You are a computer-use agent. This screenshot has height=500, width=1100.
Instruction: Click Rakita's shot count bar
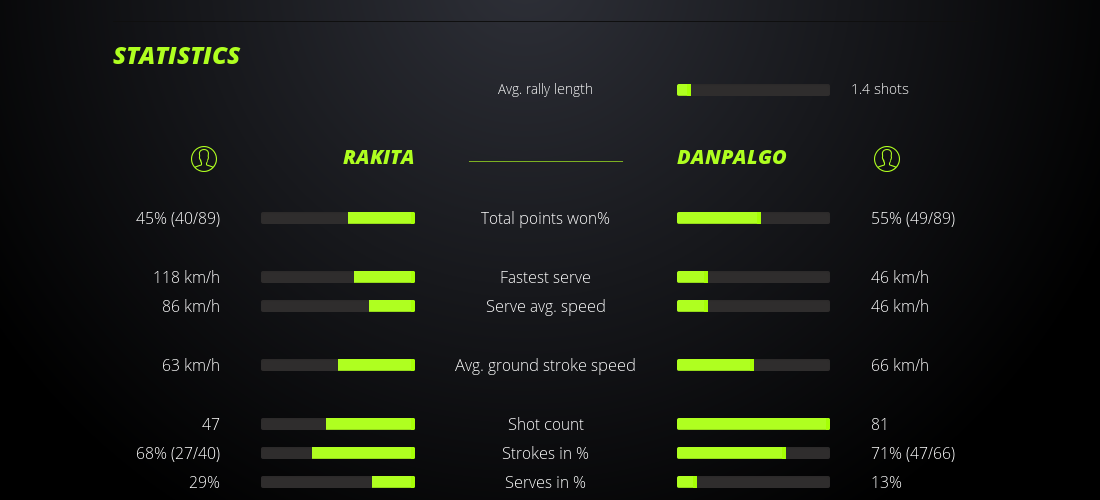coord(338,424)
